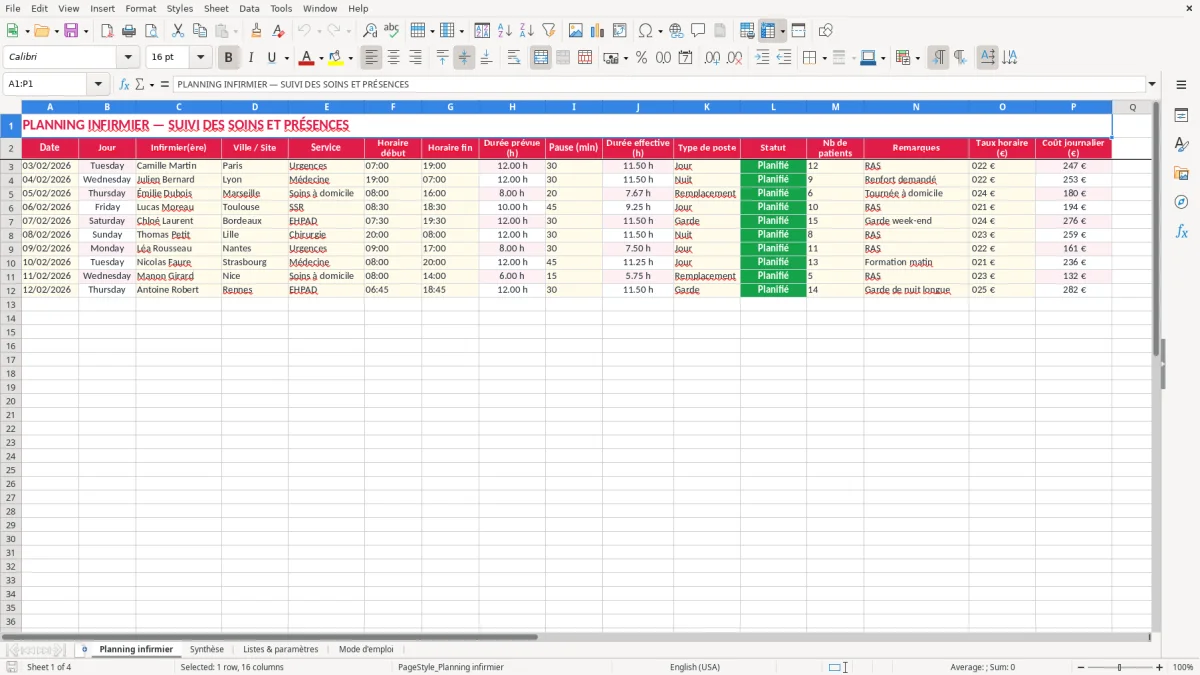1200x675 pixels.
Task: Click the zoom out minus button
Action: pyautogui.click(x=1079, y=667)
